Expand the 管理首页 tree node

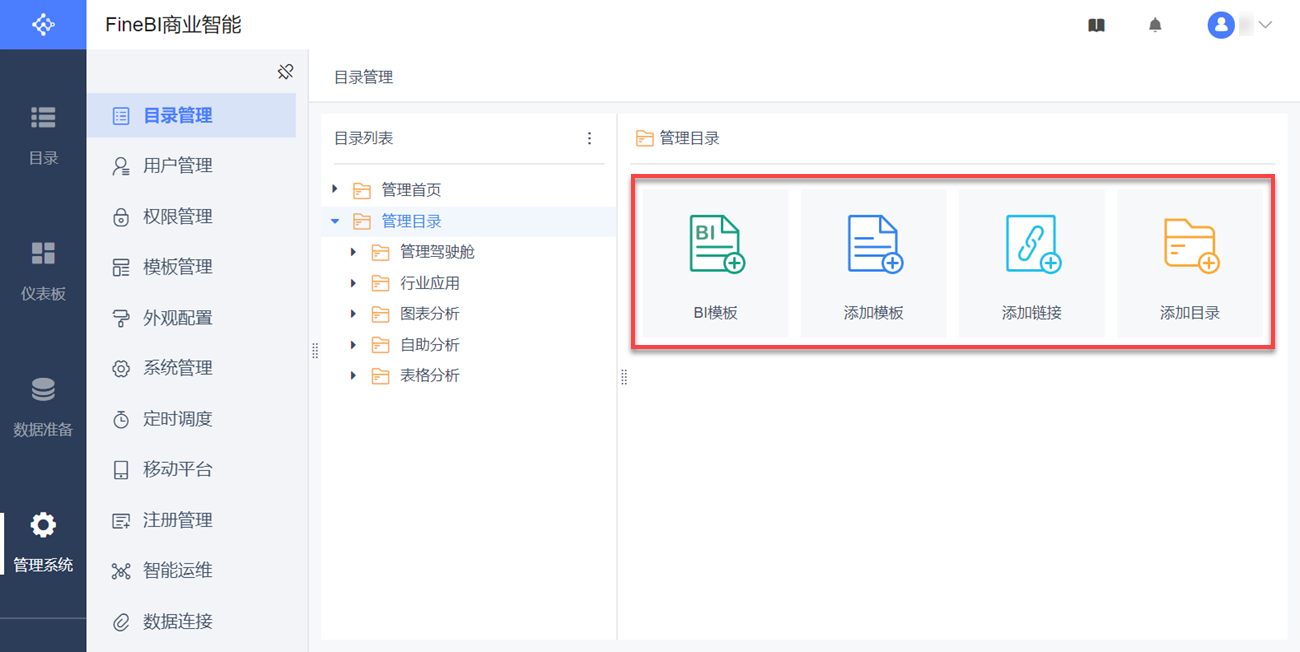click(x=335, y=189)
